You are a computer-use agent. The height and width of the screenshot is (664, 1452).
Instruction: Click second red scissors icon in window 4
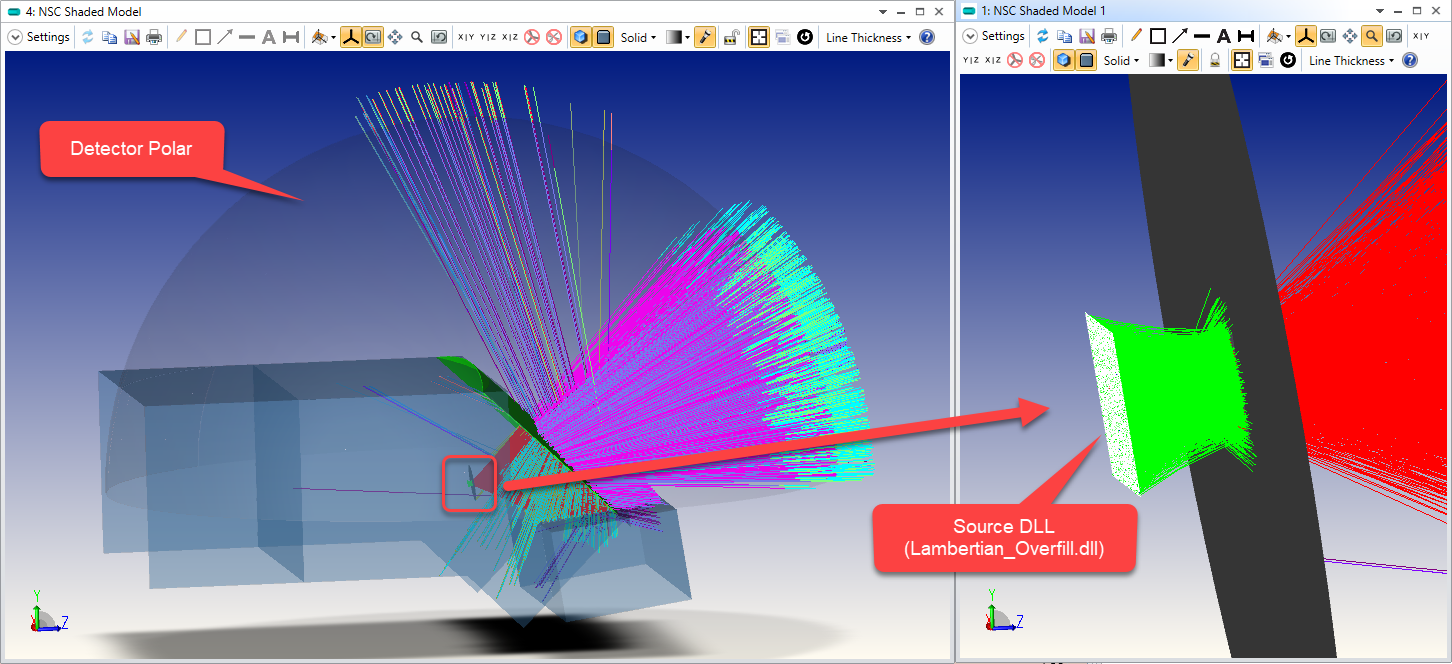tap(553, 37)
